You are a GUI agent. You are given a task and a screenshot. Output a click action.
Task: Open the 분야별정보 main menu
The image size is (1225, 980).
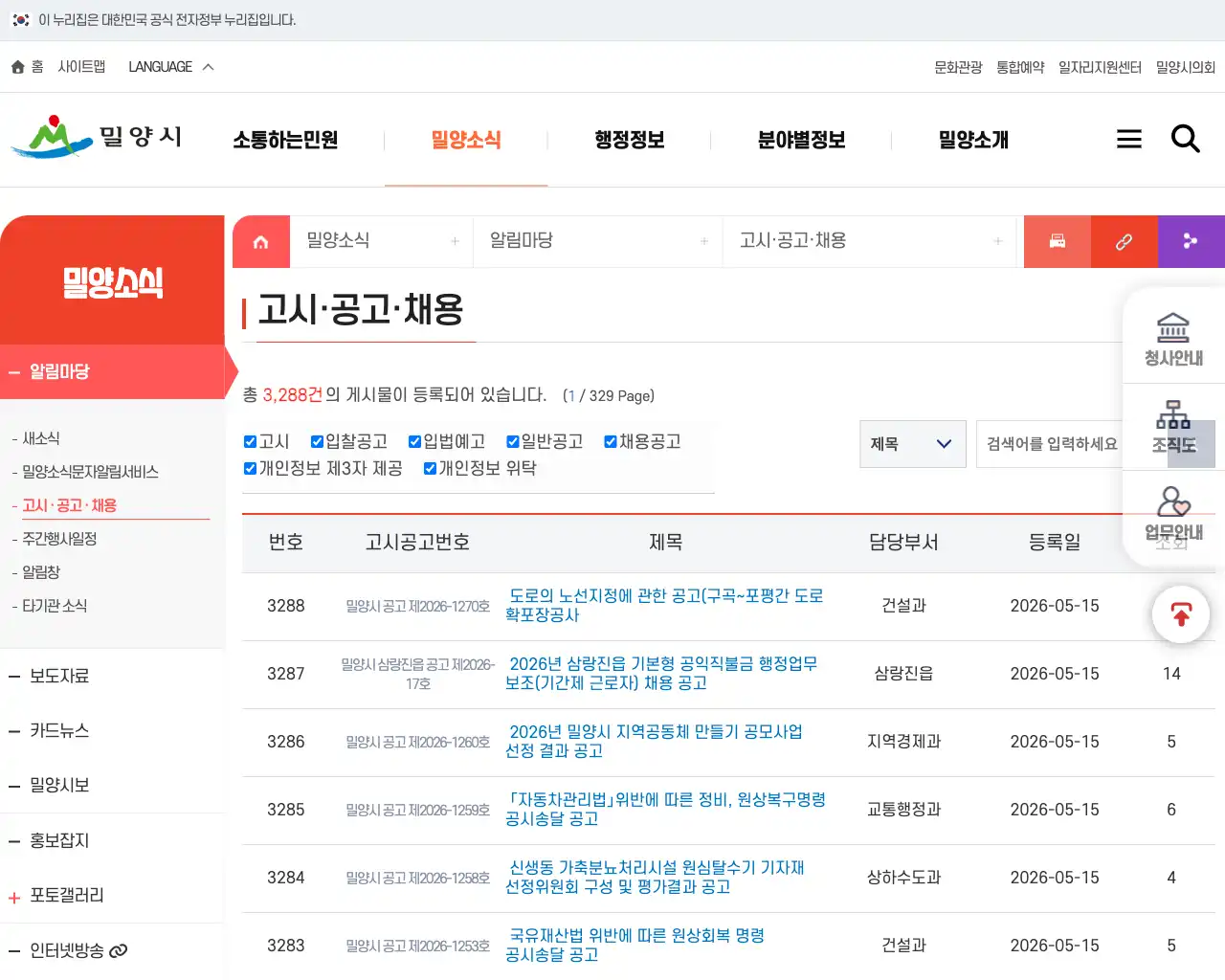point(801,140)
